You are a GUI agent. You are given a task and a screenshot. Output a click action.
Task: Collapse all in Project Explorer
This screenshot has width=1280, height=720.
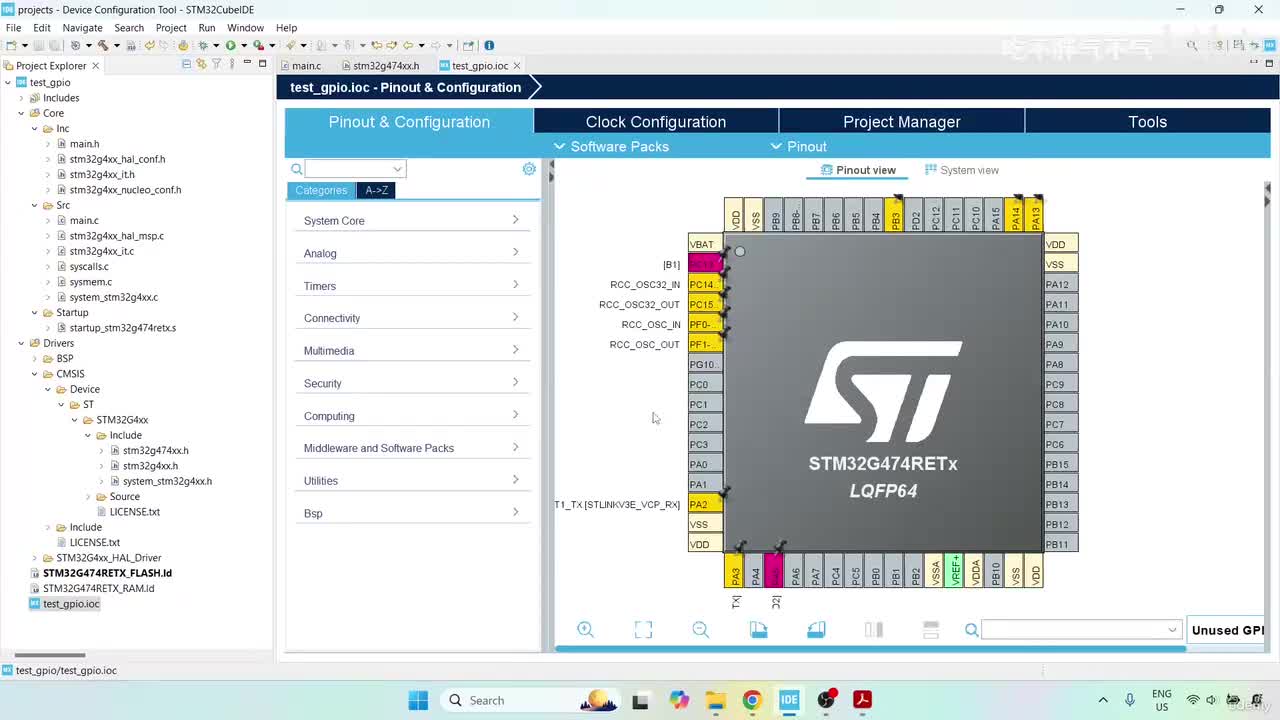186,64
